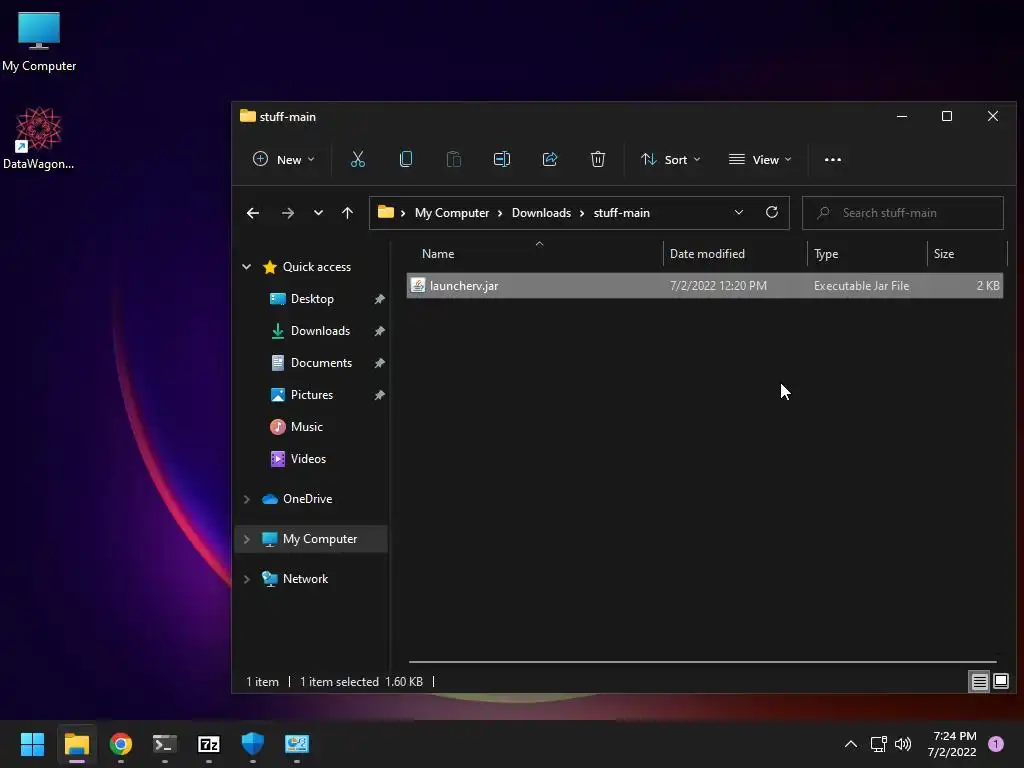Go back with the left arrow
Screen dimensions: 1024x768
[x=253, y=213]
